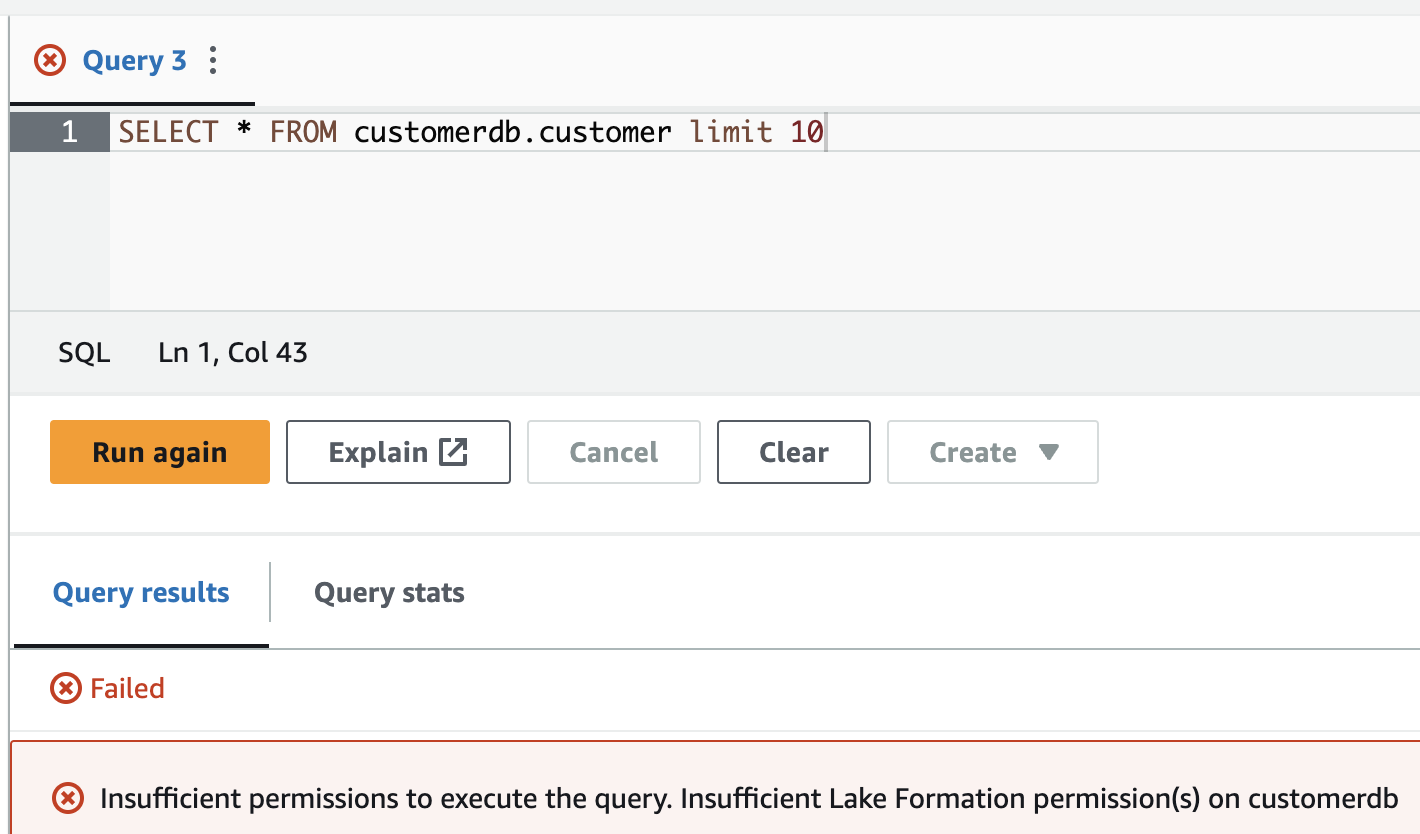Click the red error icon beside Query 3
This screenshot has width=1420, height=834.
pyautogui.click(x=50, y=61)
